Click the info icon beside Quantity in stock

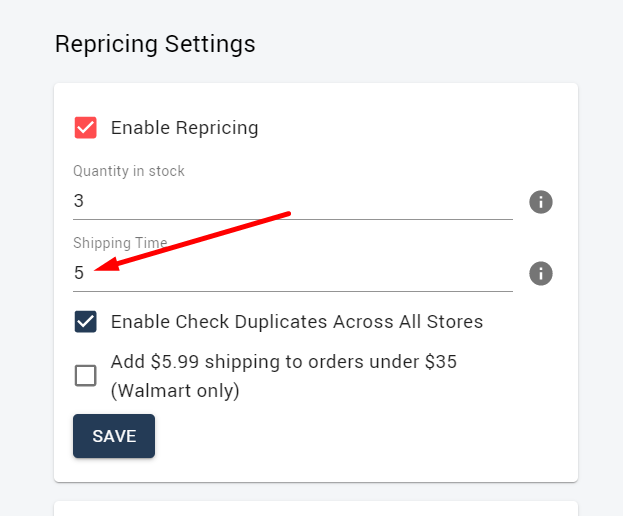pyautogui.click(x=540, y=202)
